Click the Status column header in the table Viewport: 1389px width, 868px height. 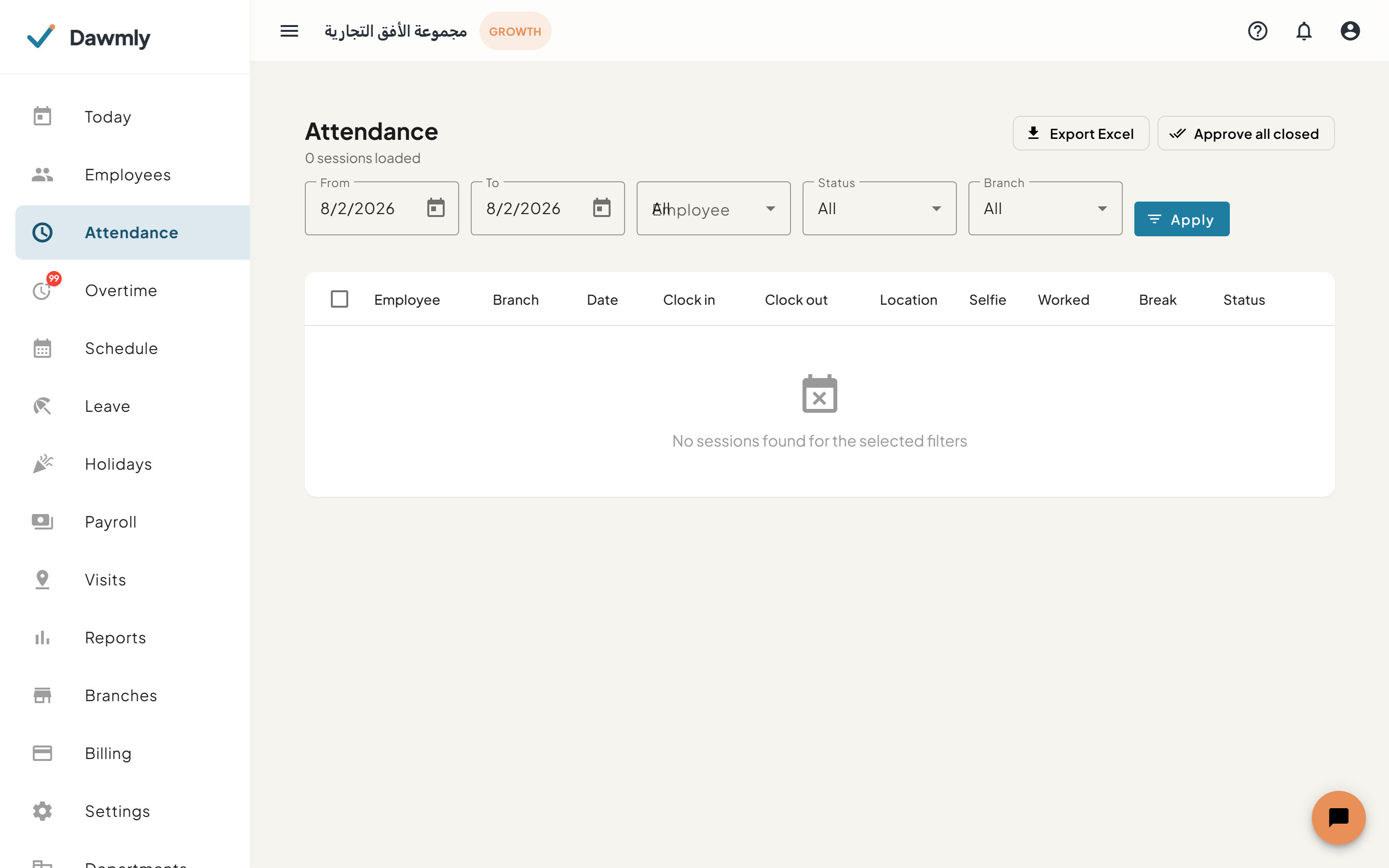(1244, 299)
